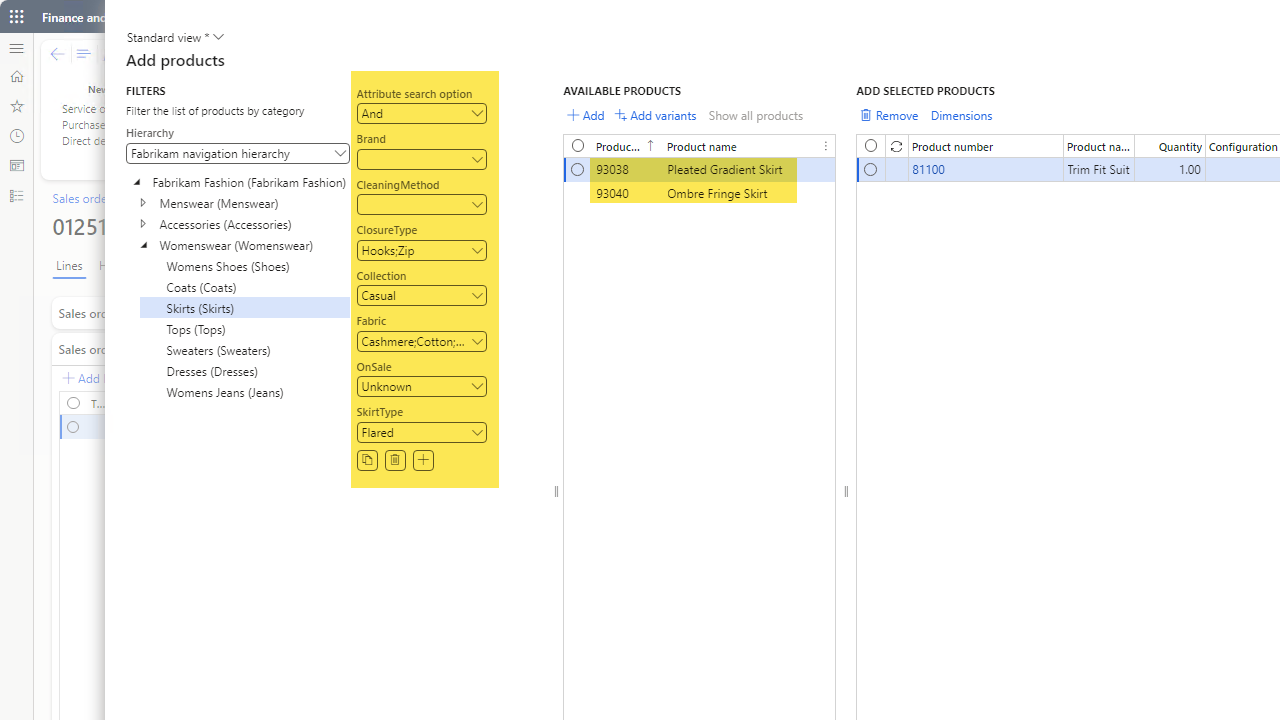Expand the Menswear tree node
Screen dimensions: 1280x720
(x=143, y=203)
